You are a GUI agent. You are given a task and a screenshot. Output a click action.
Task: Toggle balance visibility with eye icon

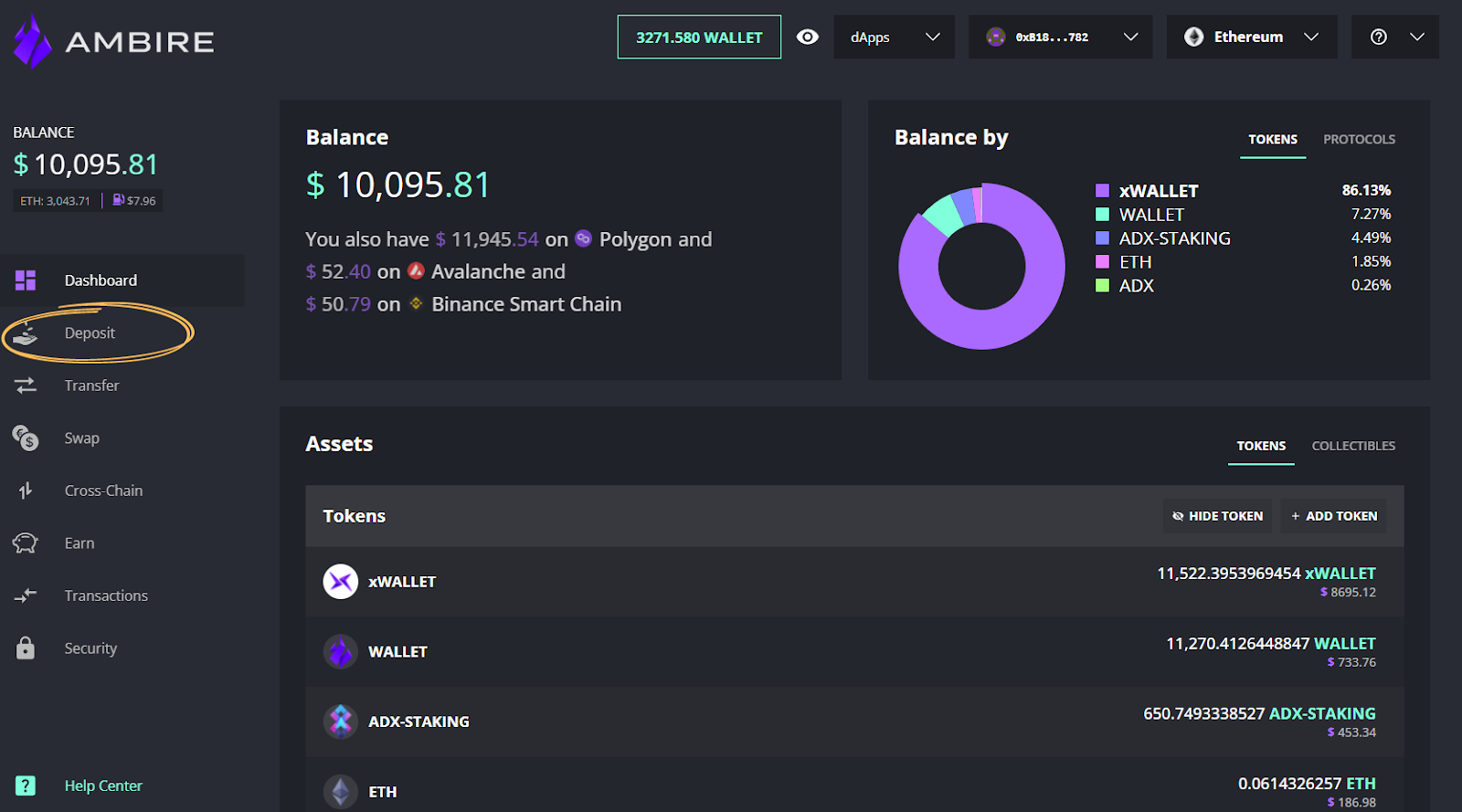point(808,37)
